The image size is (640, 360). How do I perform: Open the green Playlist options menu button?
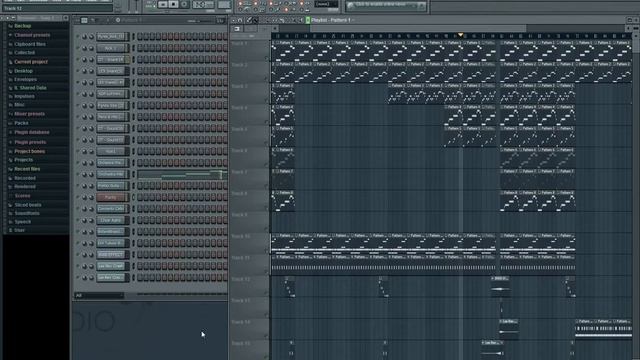(x=308, y=20)
